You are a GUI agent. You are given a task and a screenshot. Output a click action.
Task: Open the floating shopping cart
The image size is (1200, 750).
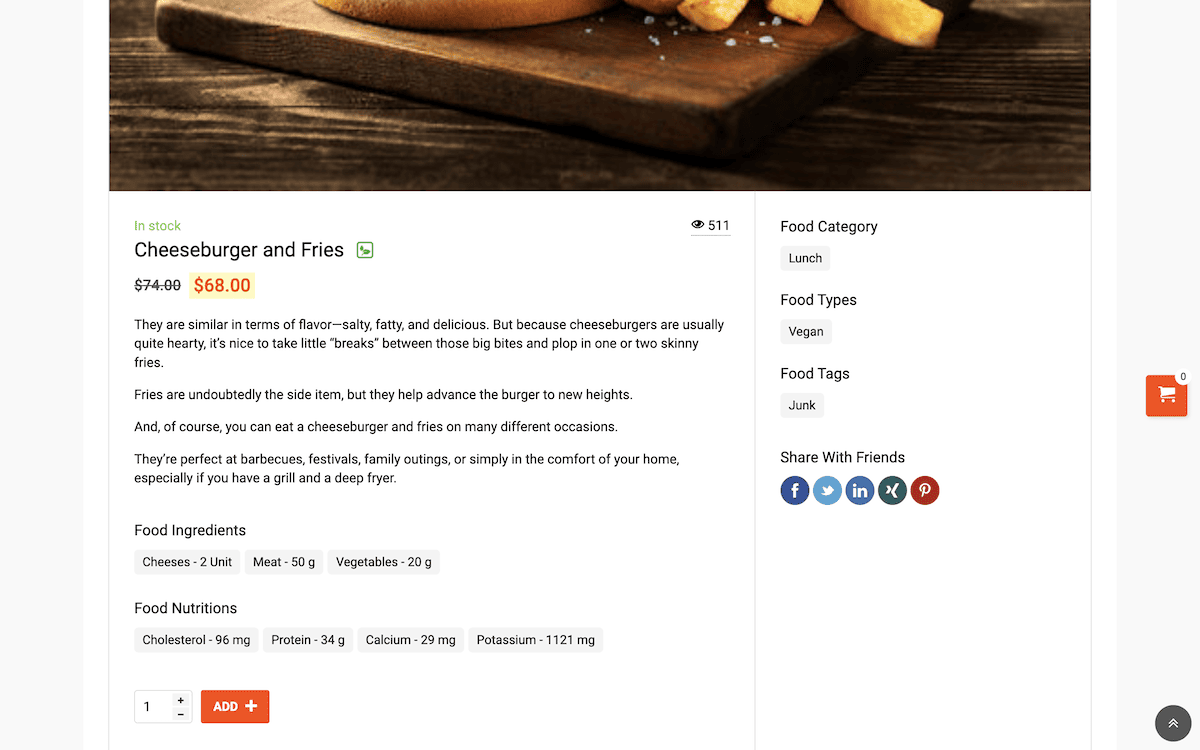click(x=1166, y=395)
